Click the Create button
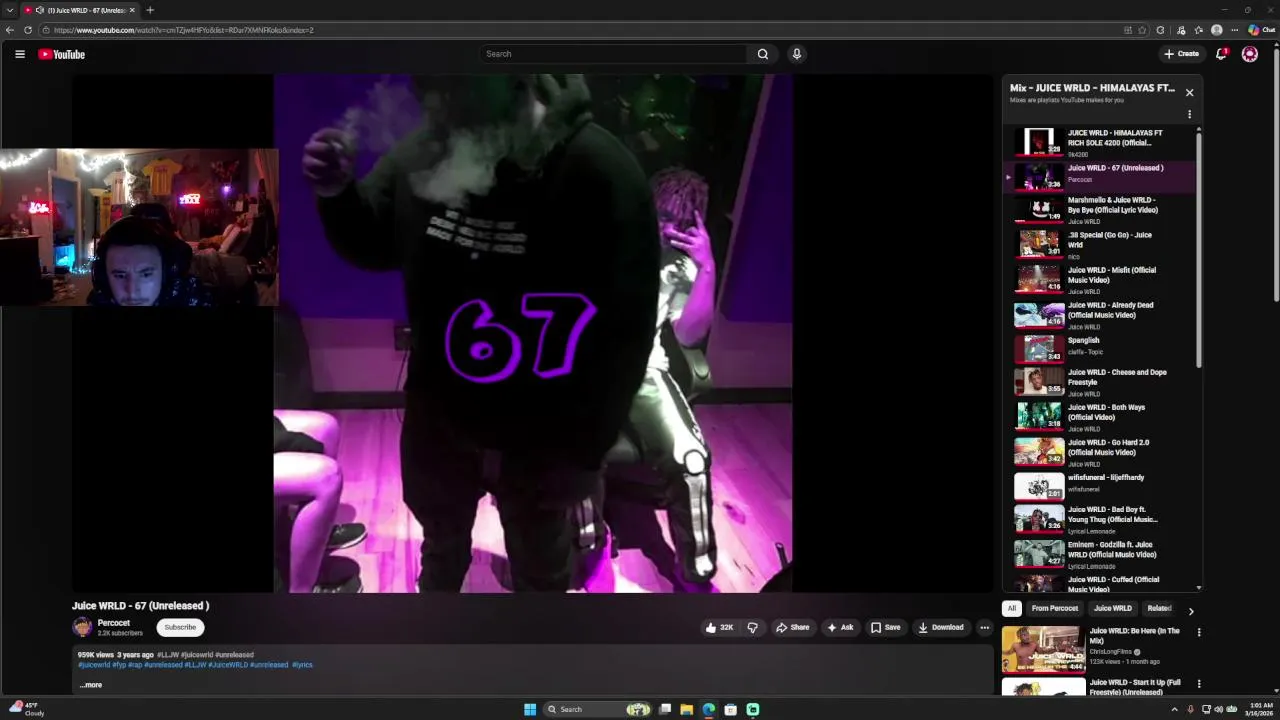Viewport: 1280px width, 720px height. [1181, 54]
